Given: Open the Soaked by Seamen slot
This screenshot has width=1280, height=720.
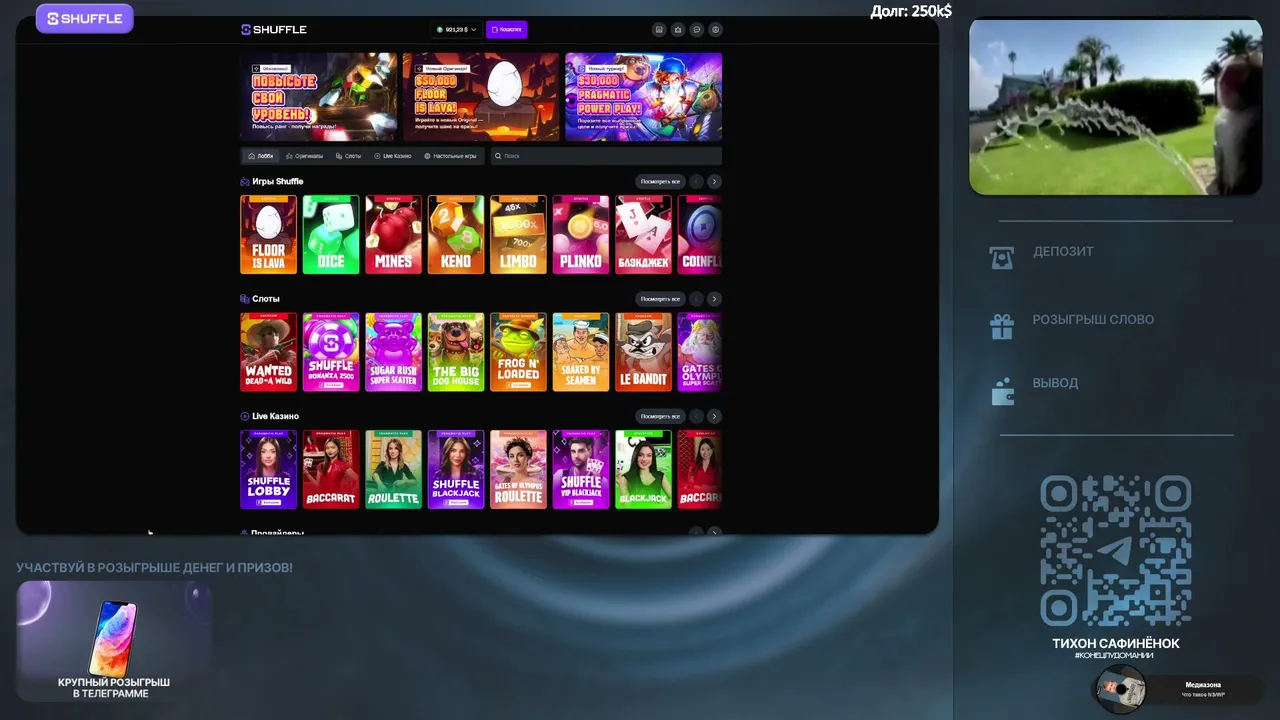Looking at the screenshot, I should [x=581, y=352].
